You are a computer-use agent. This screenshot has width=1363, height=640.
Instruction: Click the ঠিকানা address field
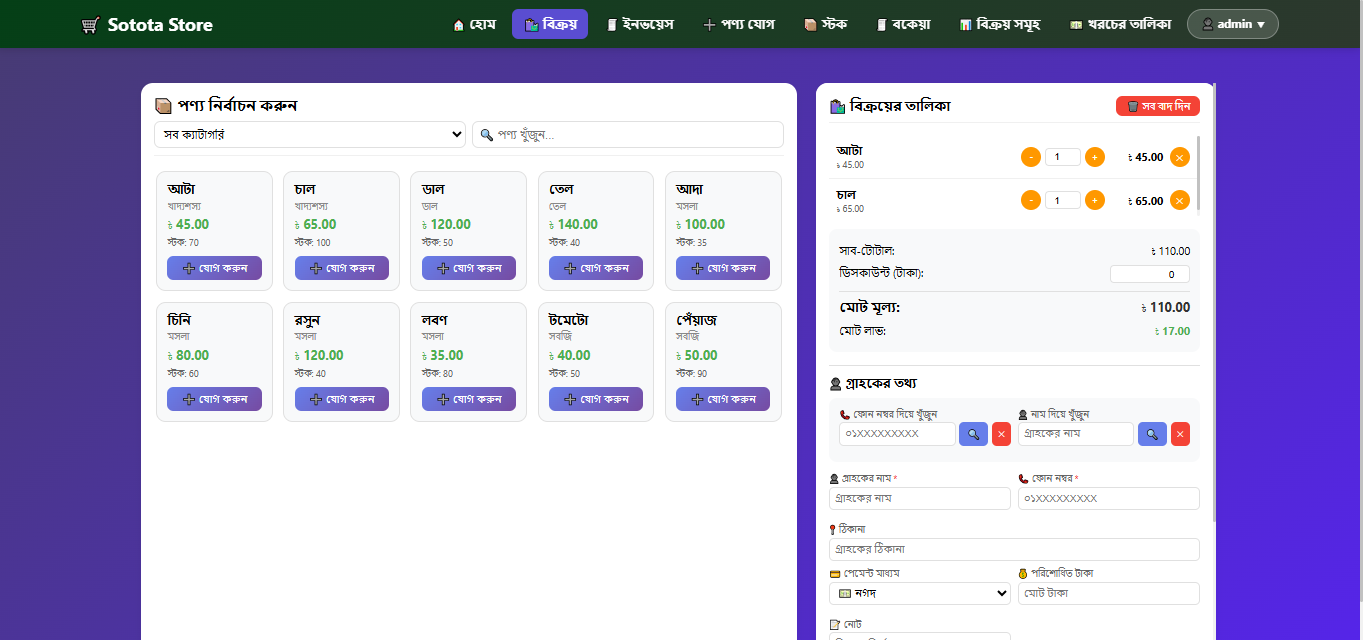tap(1014, 549)
